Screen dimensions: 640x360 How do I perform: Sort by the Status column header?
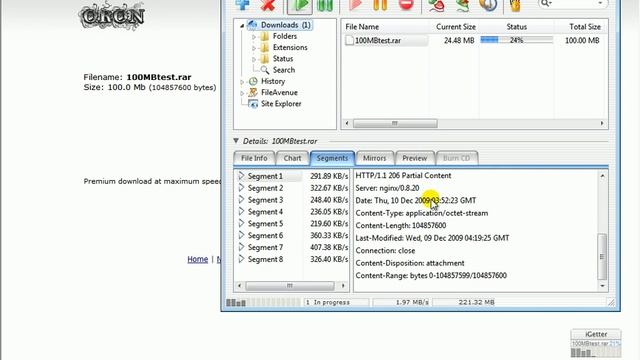pos(516,27)
